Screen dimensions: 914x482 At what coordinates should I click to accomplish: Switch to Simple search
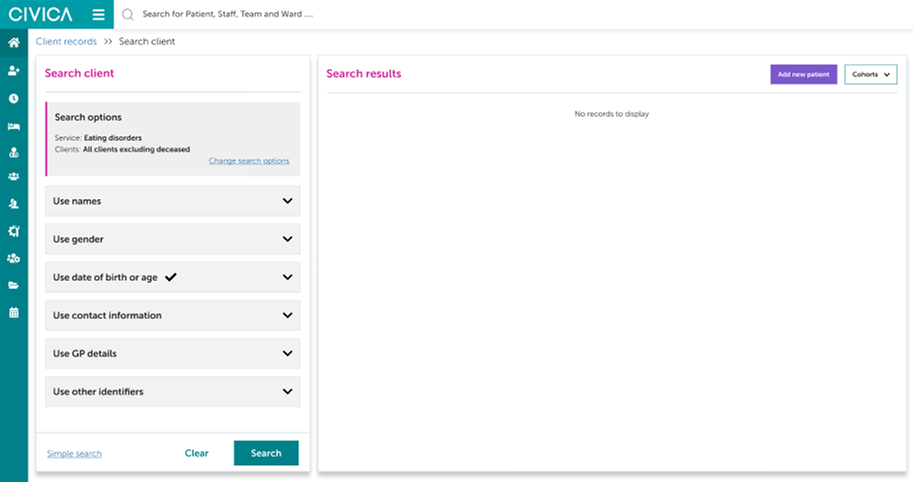(x=74, y=453)
